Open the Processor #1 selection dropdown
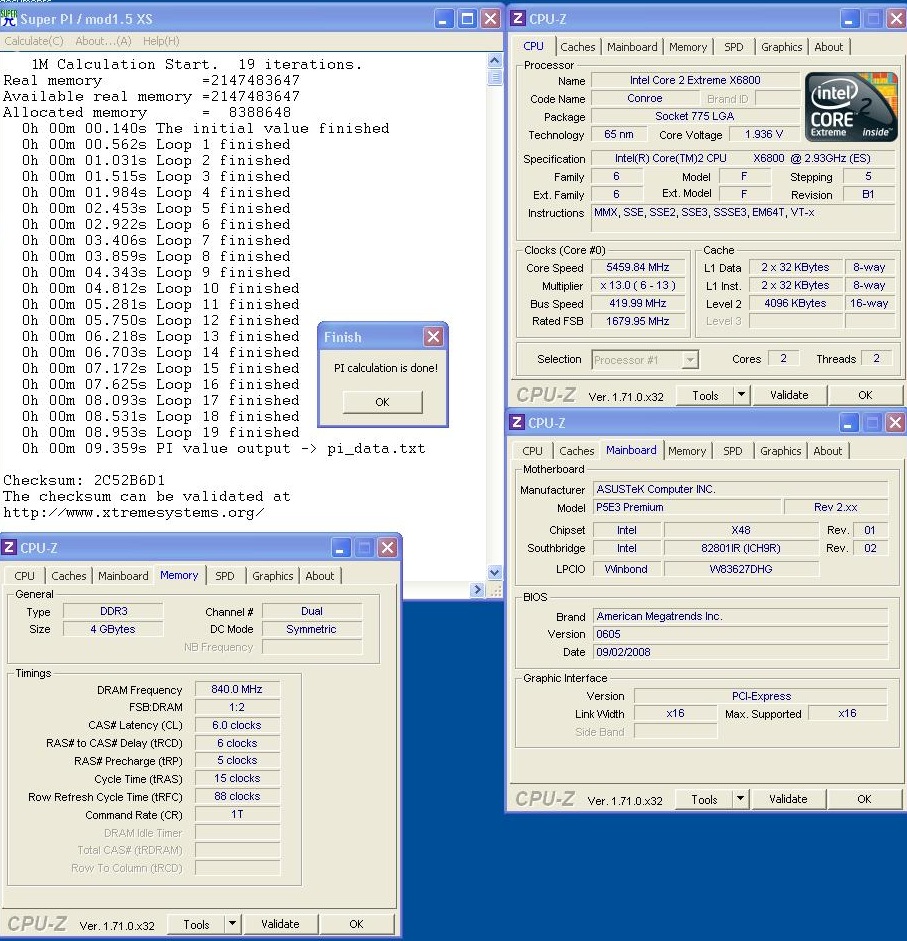The height and width of the screenshot is (941, 907). 690,359
